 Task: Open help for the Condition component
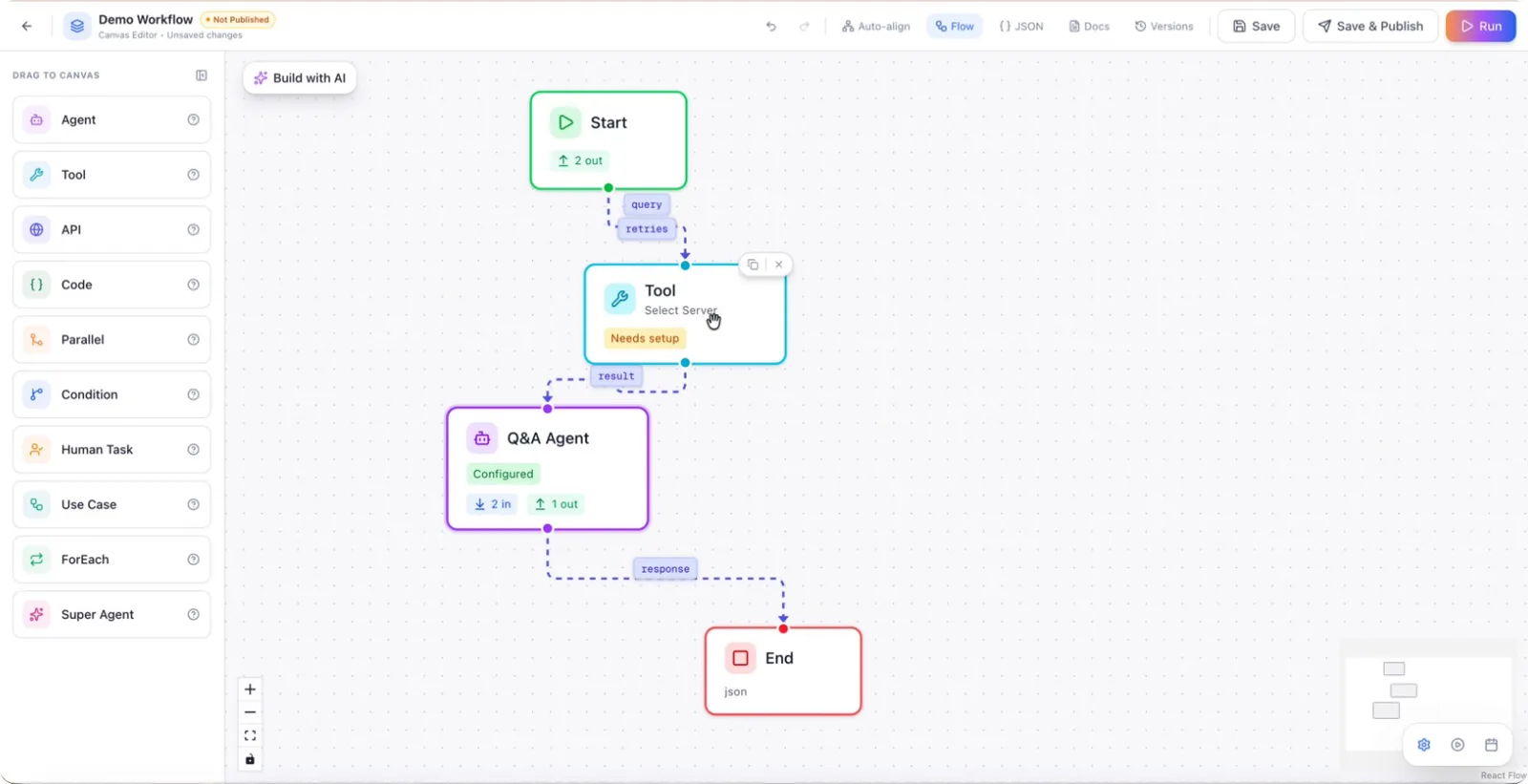click(194, 394)
